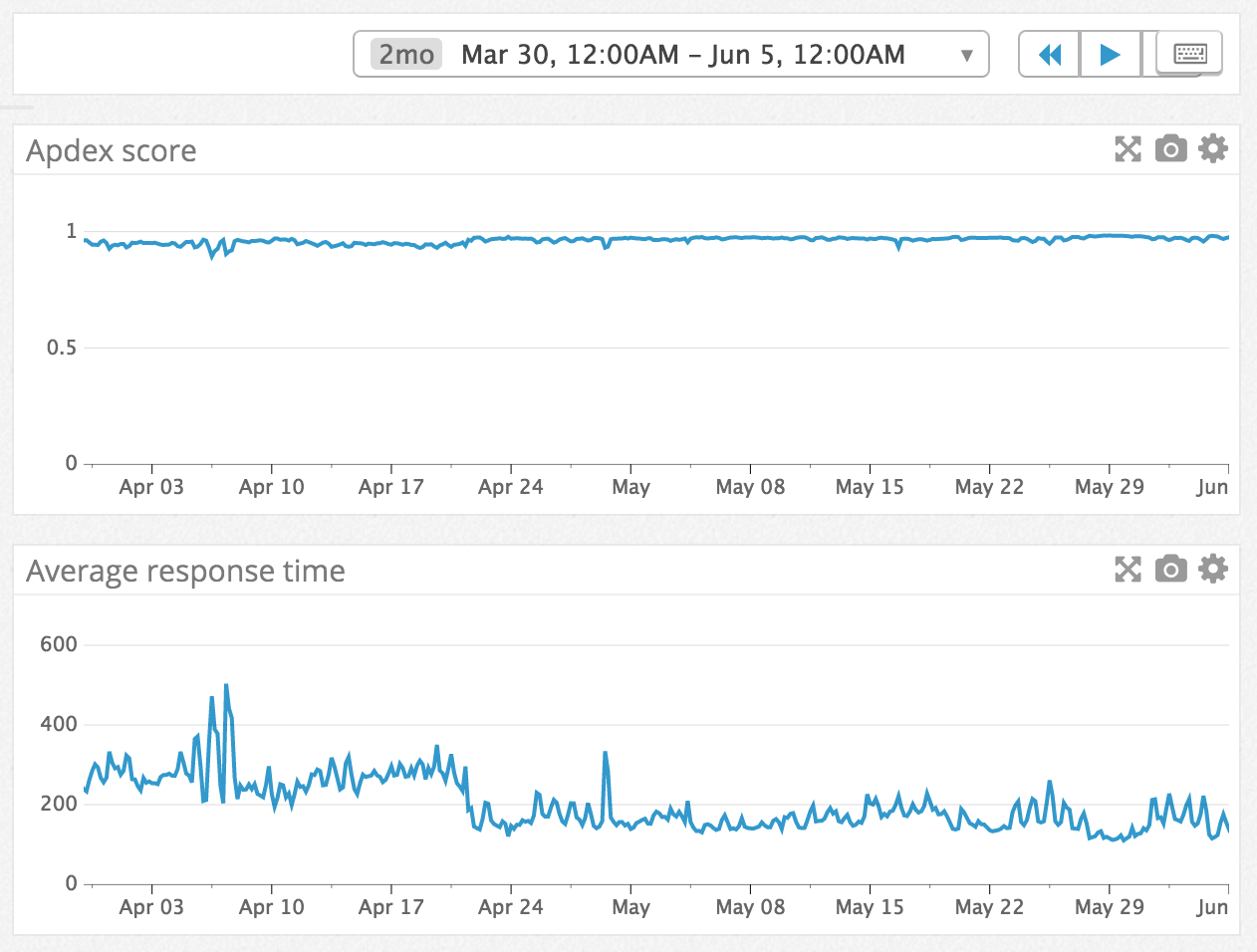Open the Average response time chart title

(185, 571)
